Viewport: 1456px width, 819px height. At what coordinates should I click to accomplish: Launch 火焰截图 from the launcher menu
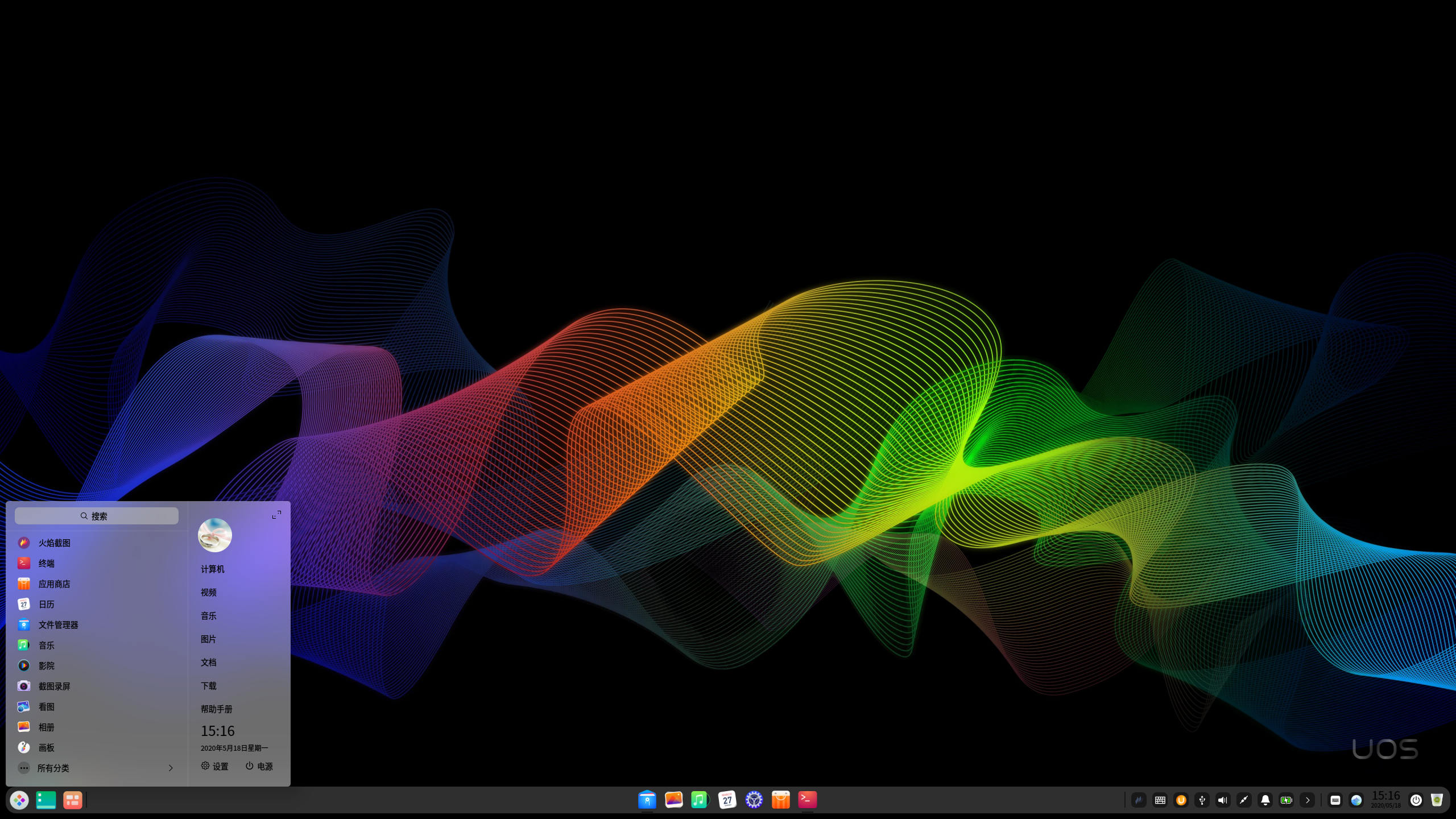[x=54, y=543]
